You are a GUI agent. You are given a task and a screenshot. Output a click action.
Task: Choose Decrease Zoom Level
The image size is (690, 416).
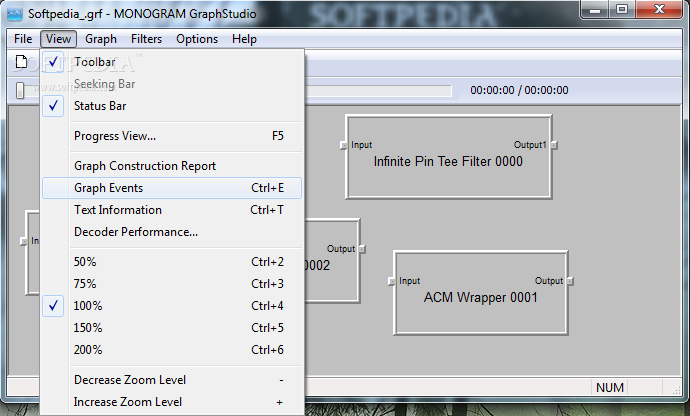[172, 380]
